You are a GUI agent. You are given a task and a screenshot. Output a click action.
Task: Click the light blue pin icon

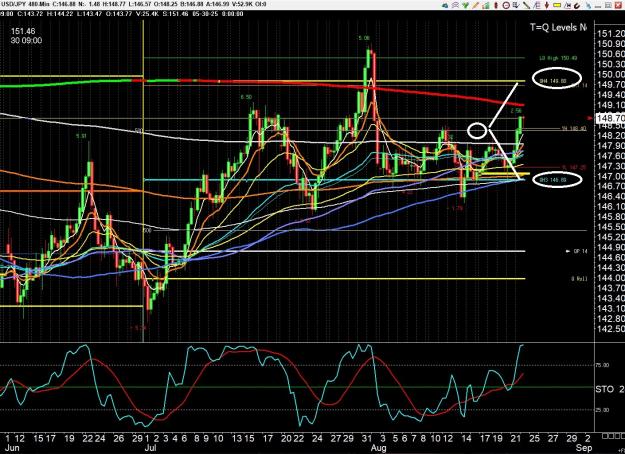point(588,5)
